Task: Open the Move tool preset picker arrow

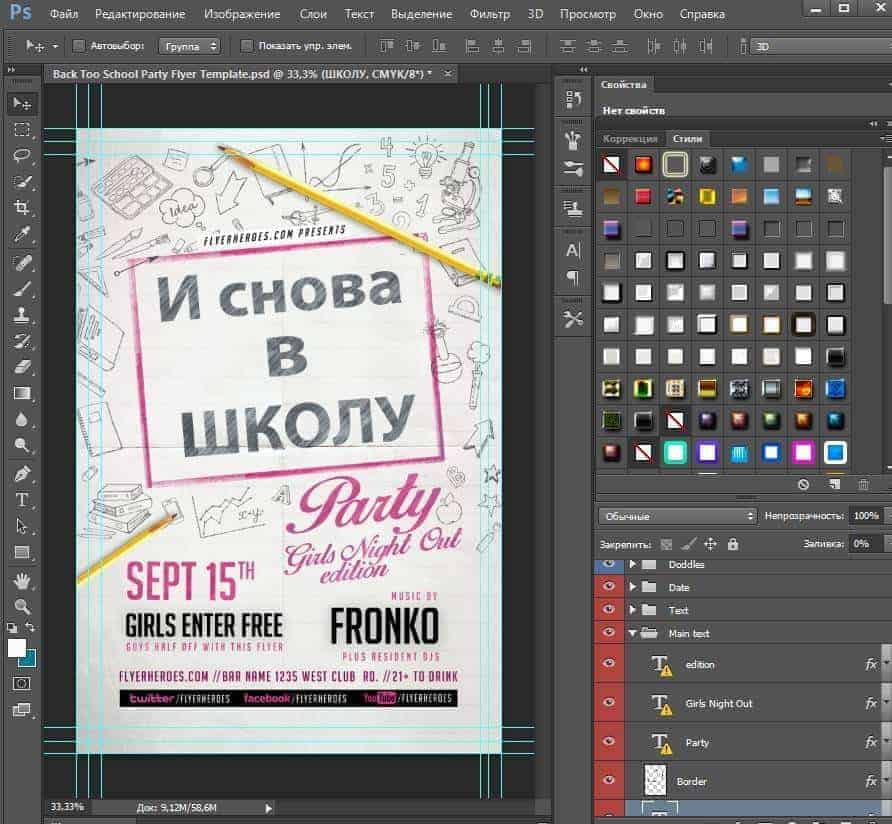Action: [55, 46]
